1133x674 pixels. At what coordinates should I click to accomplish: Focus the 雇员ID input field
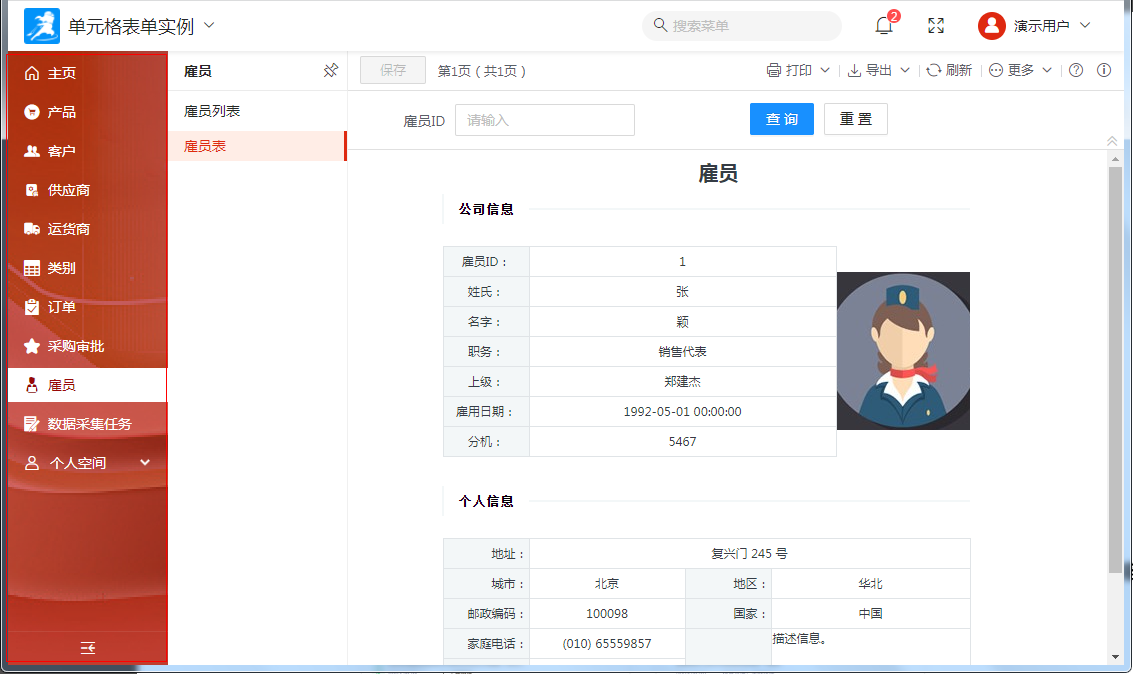click(x=544, y=120)
